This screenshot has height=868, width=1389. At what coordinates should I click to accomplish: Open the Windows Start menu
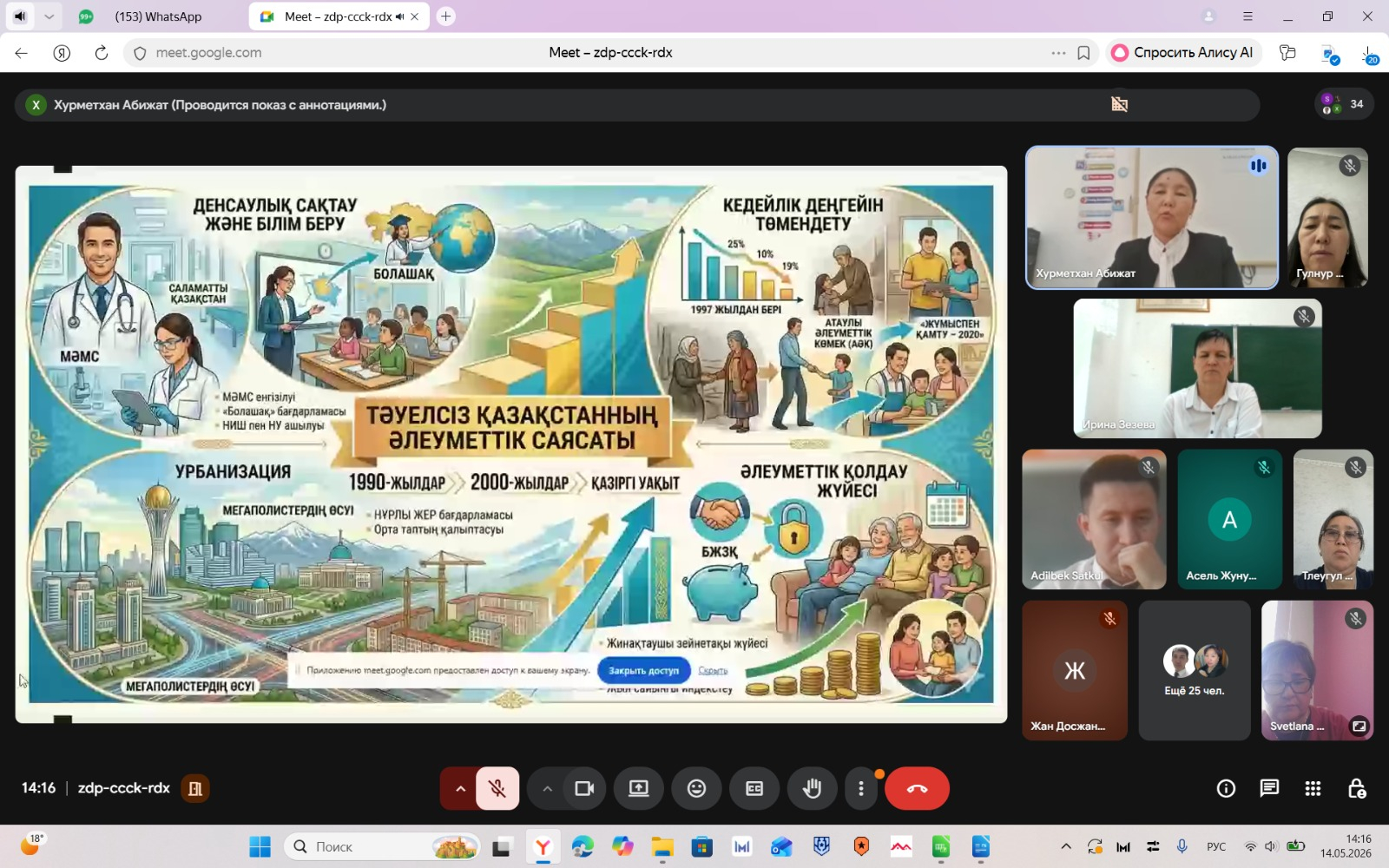tap(260, 846)
